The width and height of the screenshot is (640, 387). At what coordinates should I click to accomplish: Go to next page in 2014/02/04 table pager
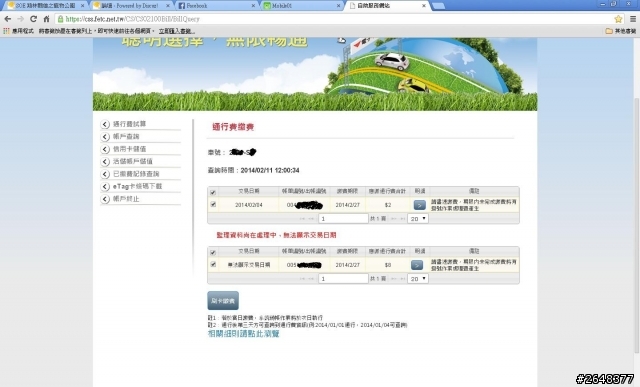click(x=394, y=219)
